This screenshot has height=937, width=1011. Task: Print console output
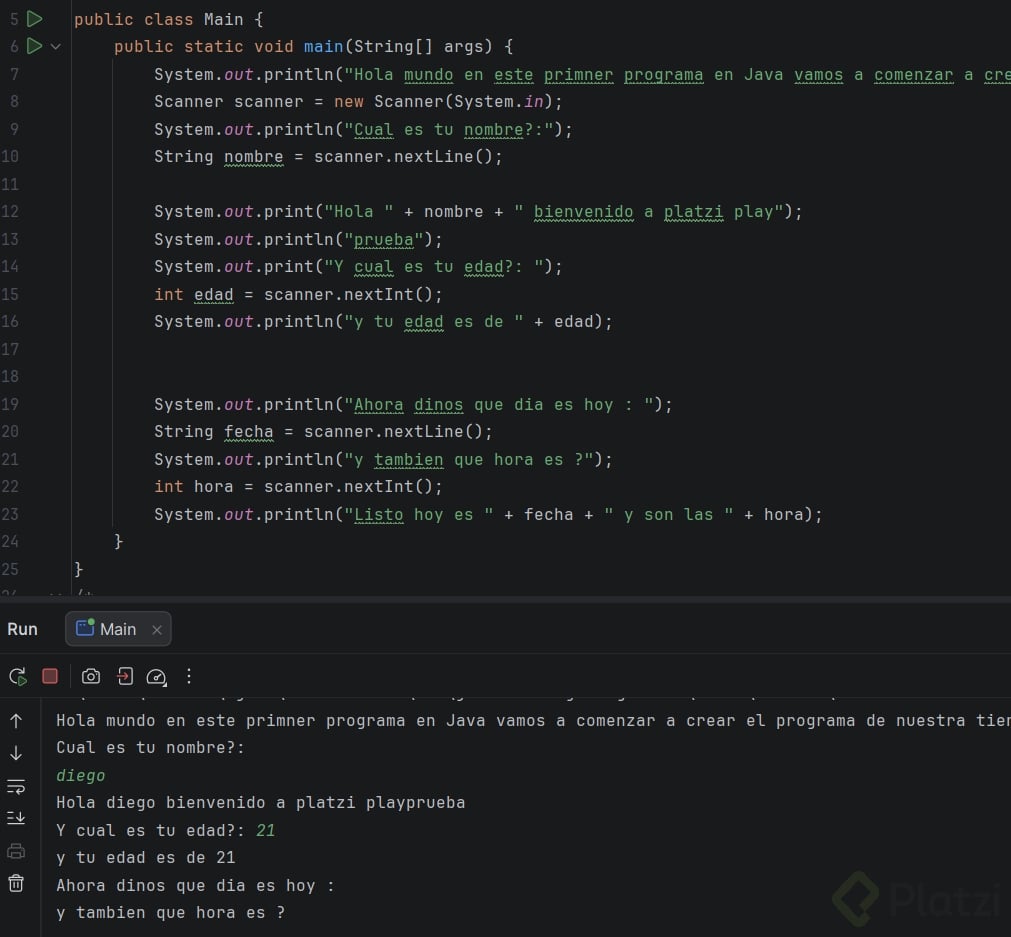click(x=16, y=851)
